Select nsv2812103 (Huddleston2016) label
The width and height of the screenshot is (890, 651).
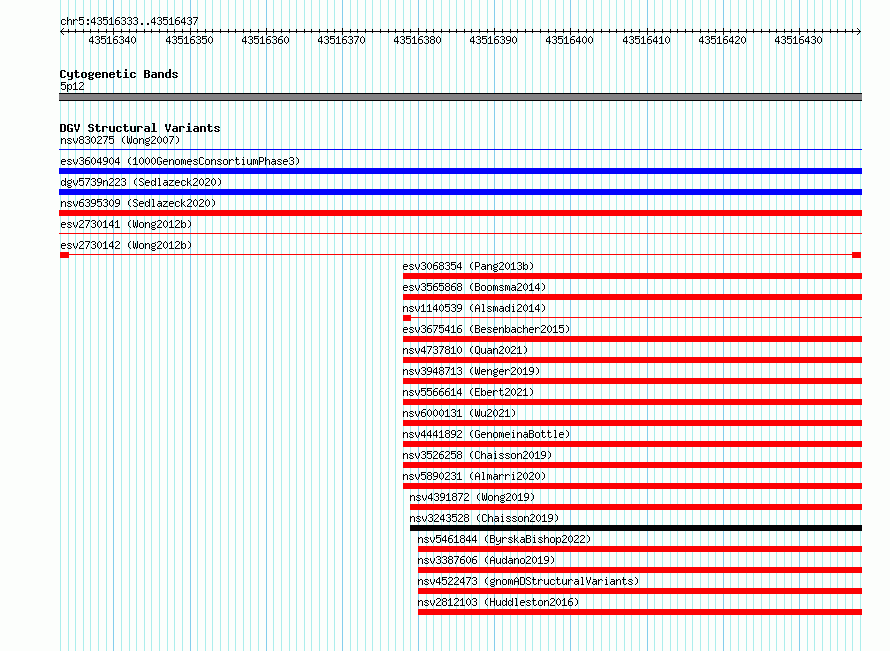pos(498,602)
